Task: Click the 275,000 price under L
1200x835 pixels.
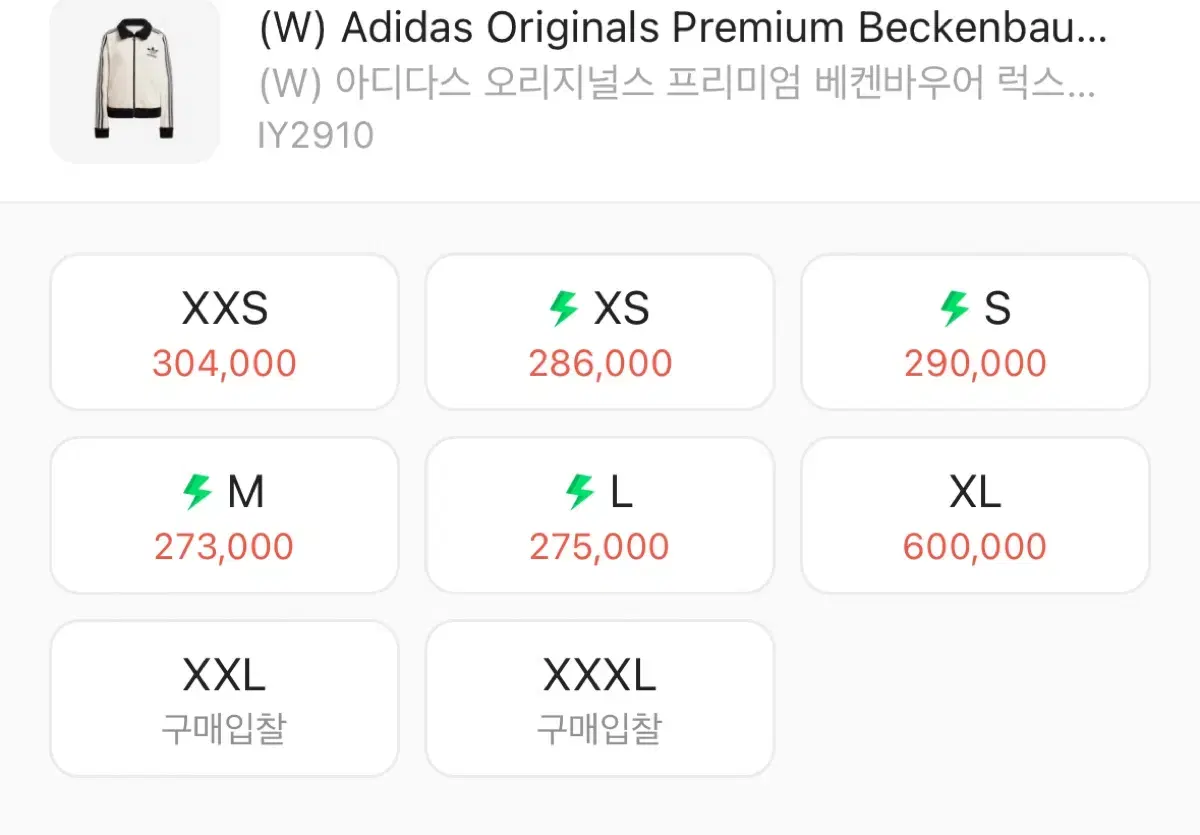Action: [x=600, y=547]
